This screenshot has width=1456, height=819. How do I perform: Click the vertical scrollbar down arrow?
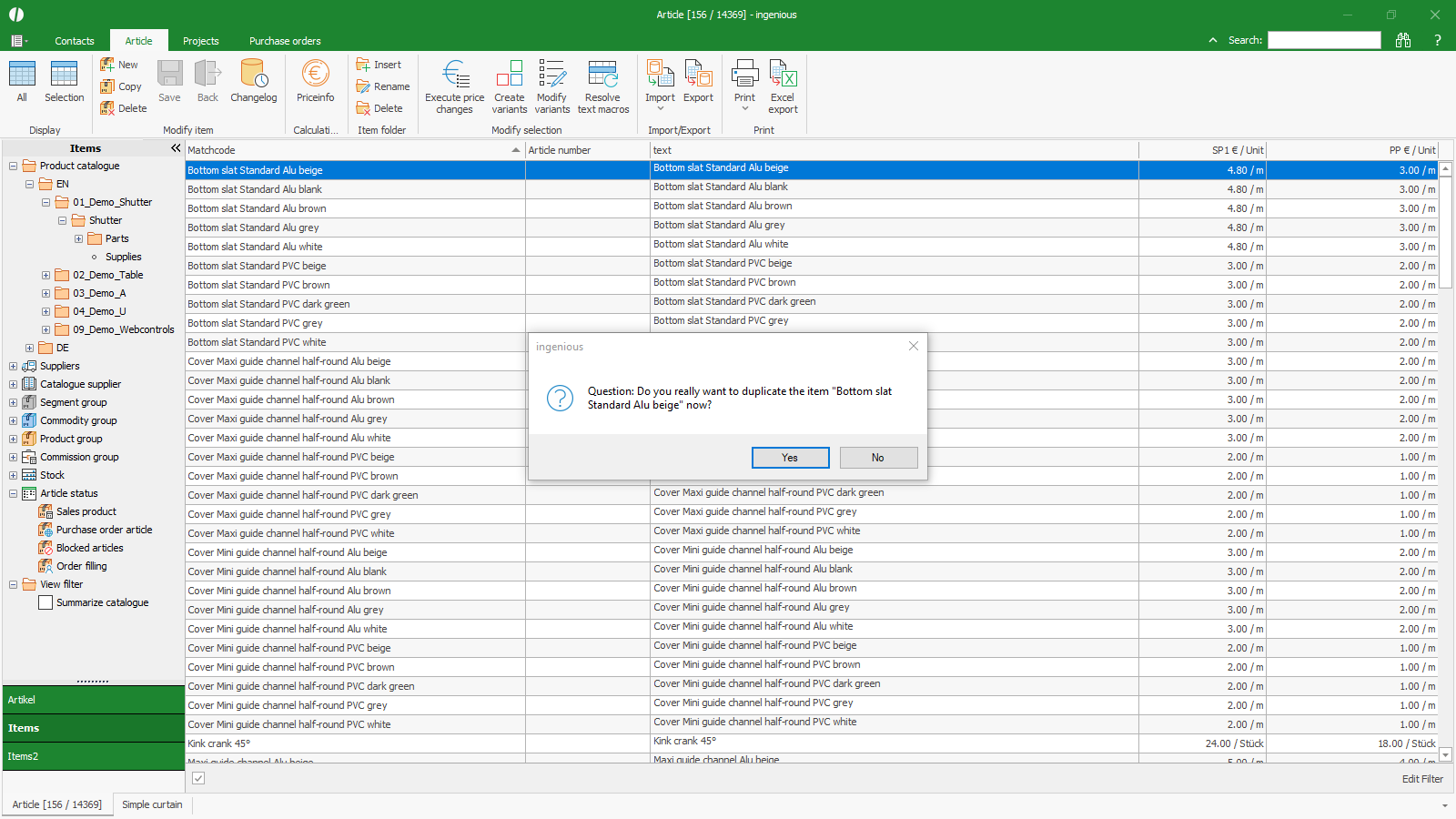point(1445,754)
